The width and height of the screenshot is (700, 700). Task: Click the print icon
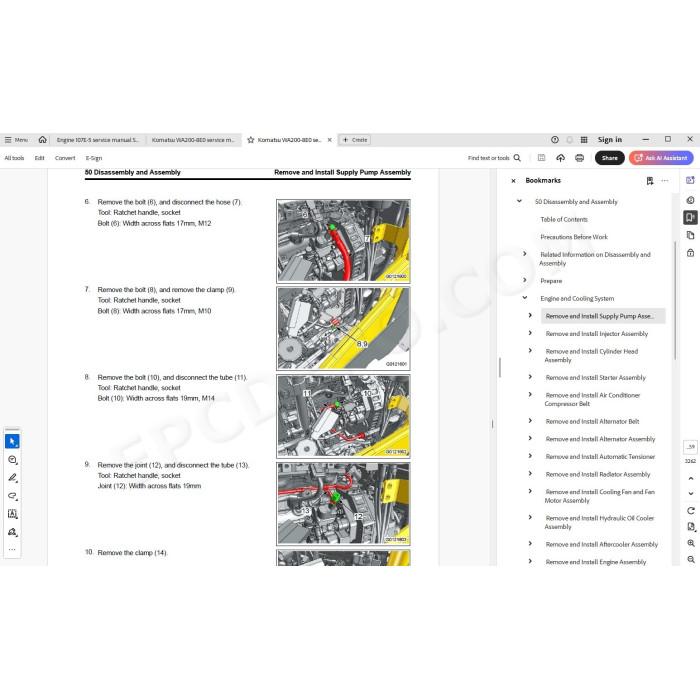(579, 158)
